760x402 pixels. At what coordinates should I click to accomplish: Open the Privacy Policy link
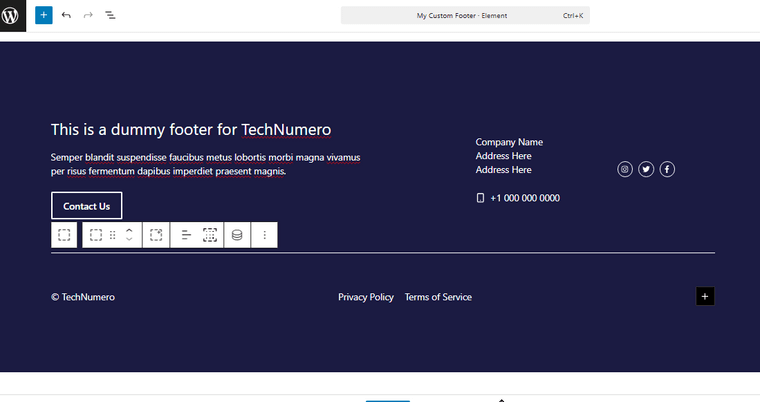(366, 297)
